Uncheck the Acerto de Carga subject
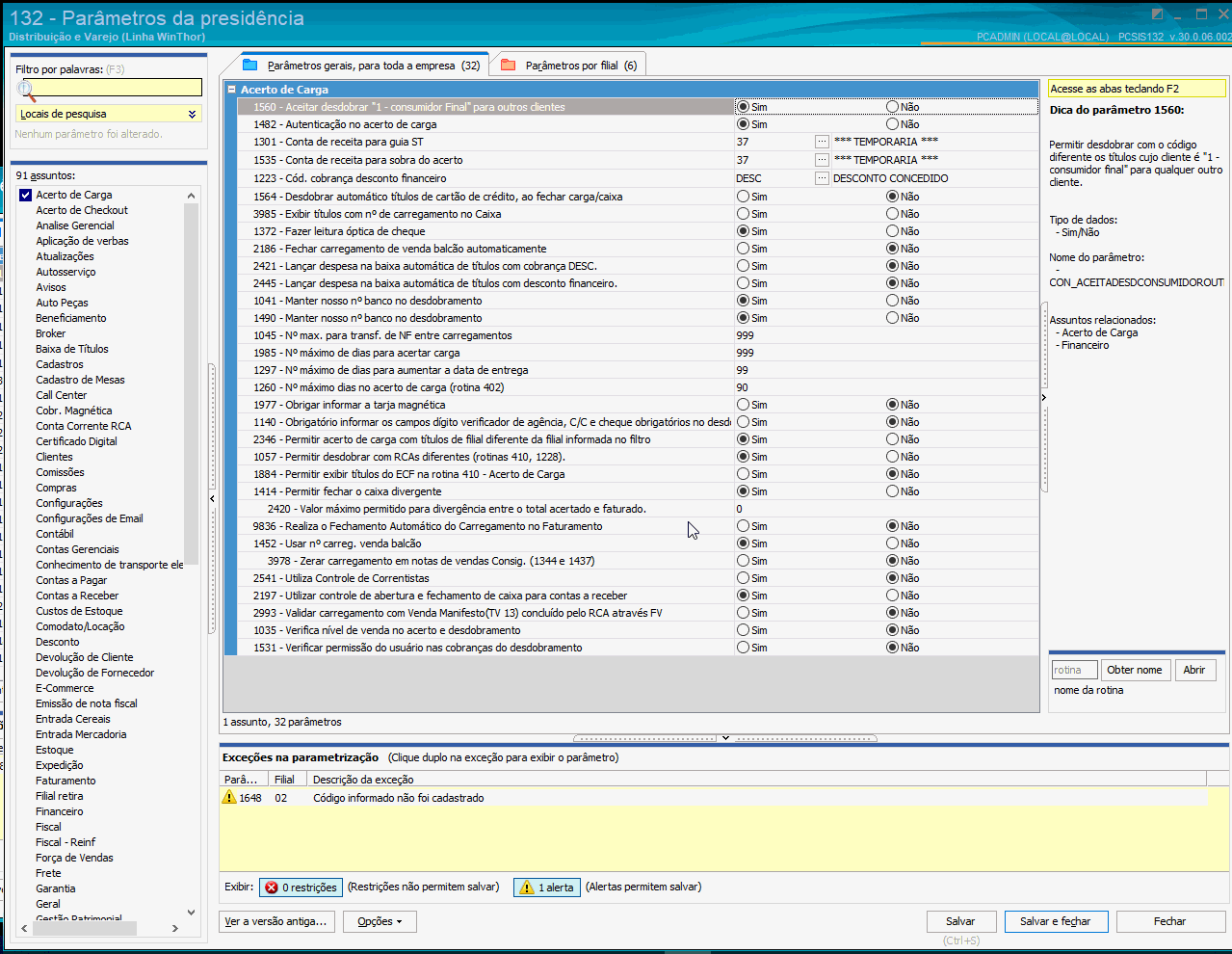Viewport: 1232px width, 954px height. [26, 195]
